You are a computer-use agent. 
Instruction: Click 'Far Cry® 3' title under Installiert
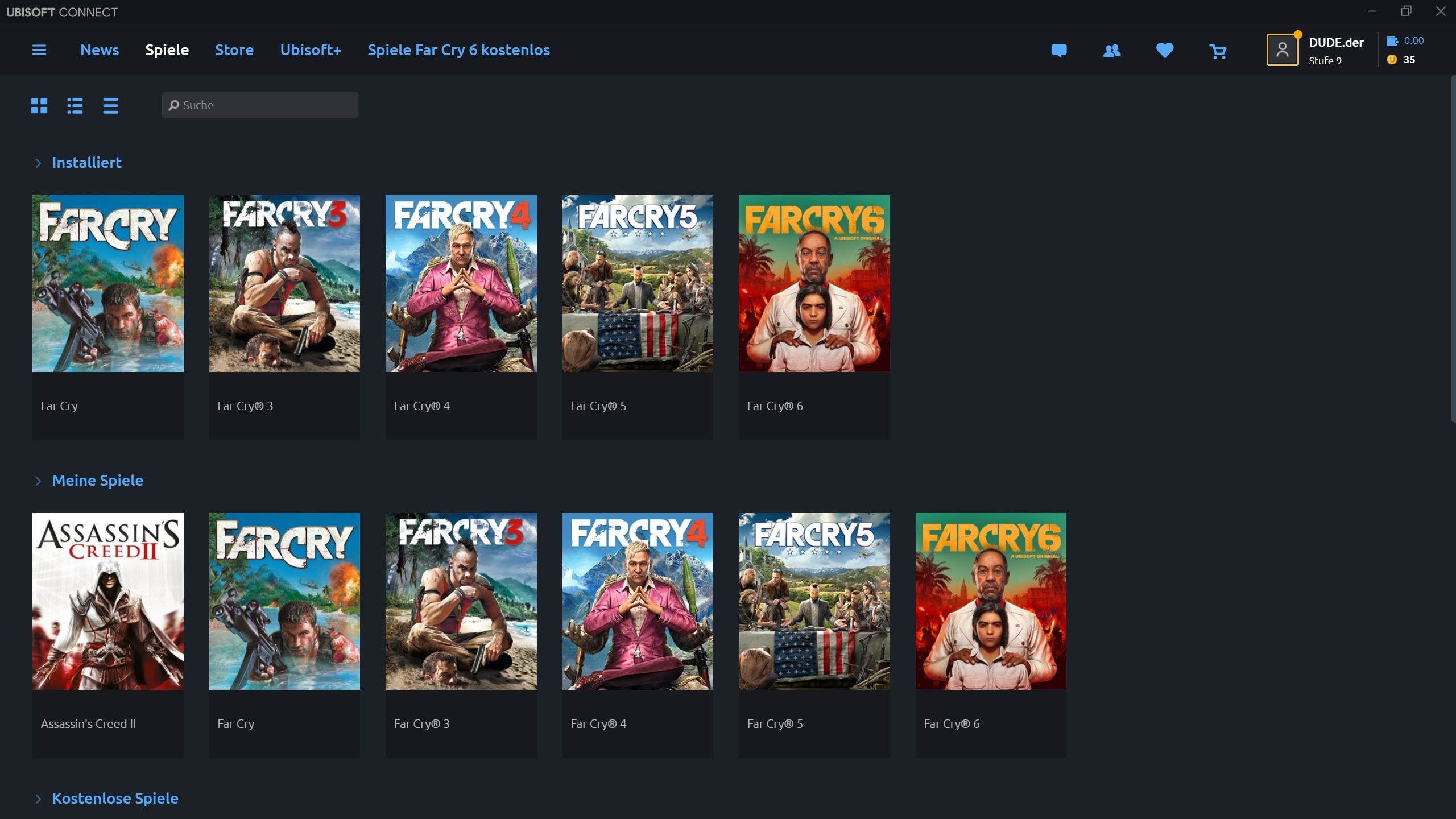tap(245, 406)
